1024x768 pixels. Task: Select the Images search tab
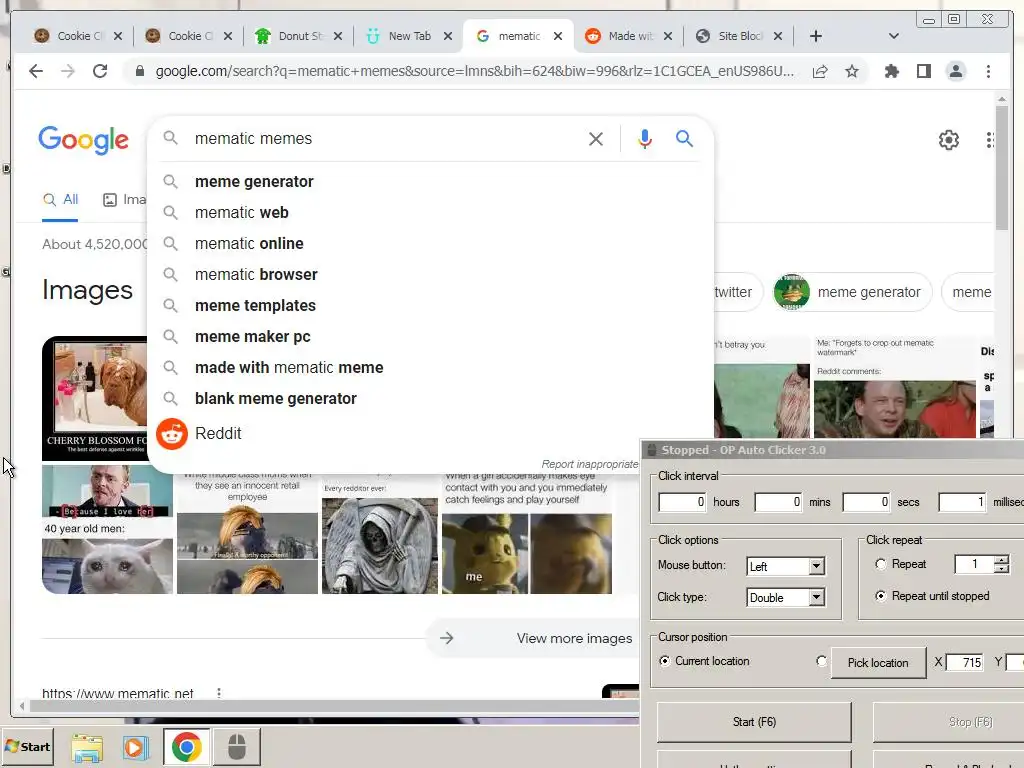(125, 200)
